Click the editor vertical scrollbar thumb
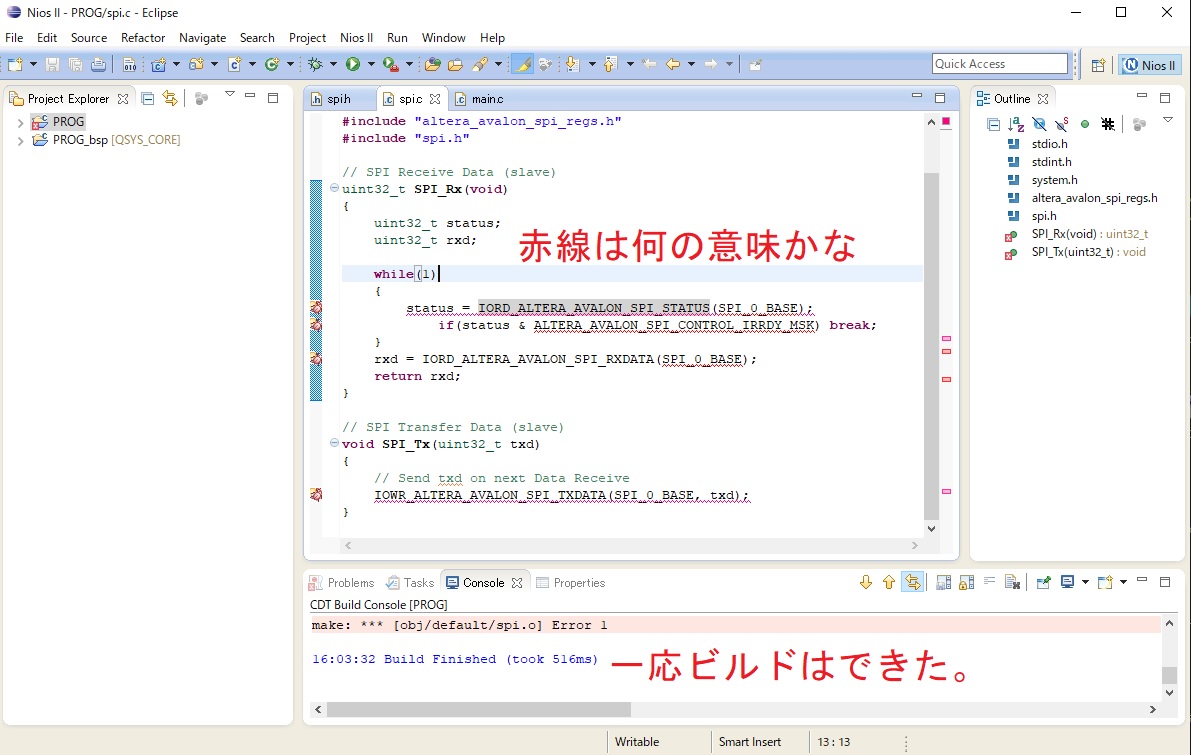Screen dimensions: 1191x755 [x=931, y=346]
